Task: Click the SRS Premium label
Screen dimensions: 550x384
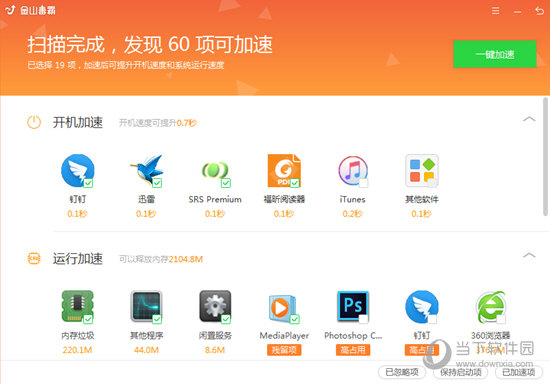Action: point(215,199)
